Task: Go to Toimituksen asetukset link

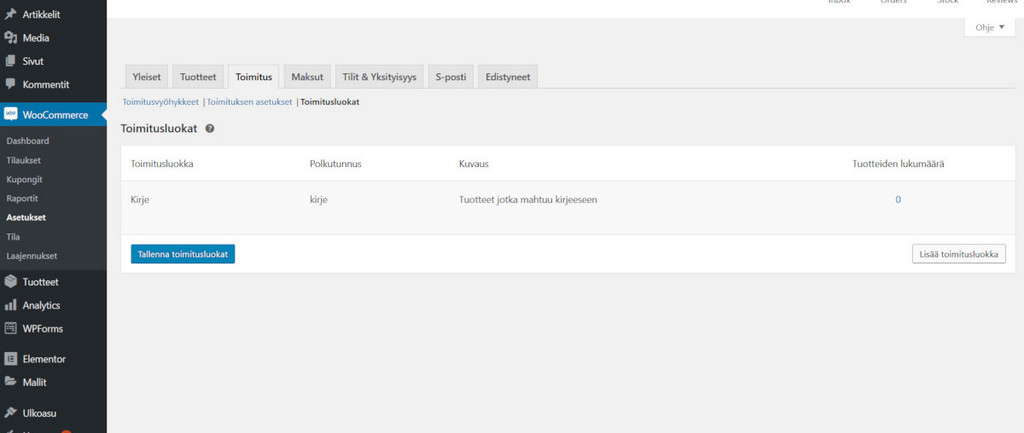Action: click(249, 102)
